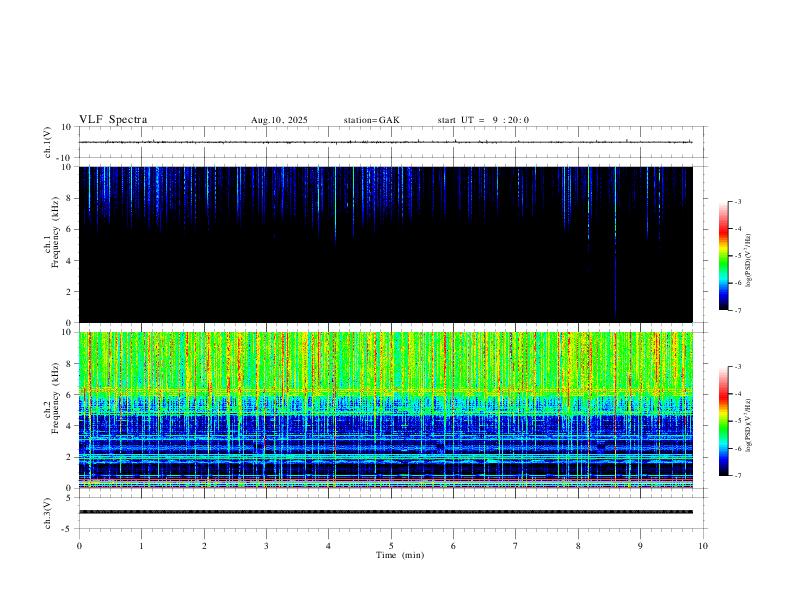Click the 8 minute tick label on time axis
Image resolution: width=792 pixels, height=612 pixels.
(578, 545)
